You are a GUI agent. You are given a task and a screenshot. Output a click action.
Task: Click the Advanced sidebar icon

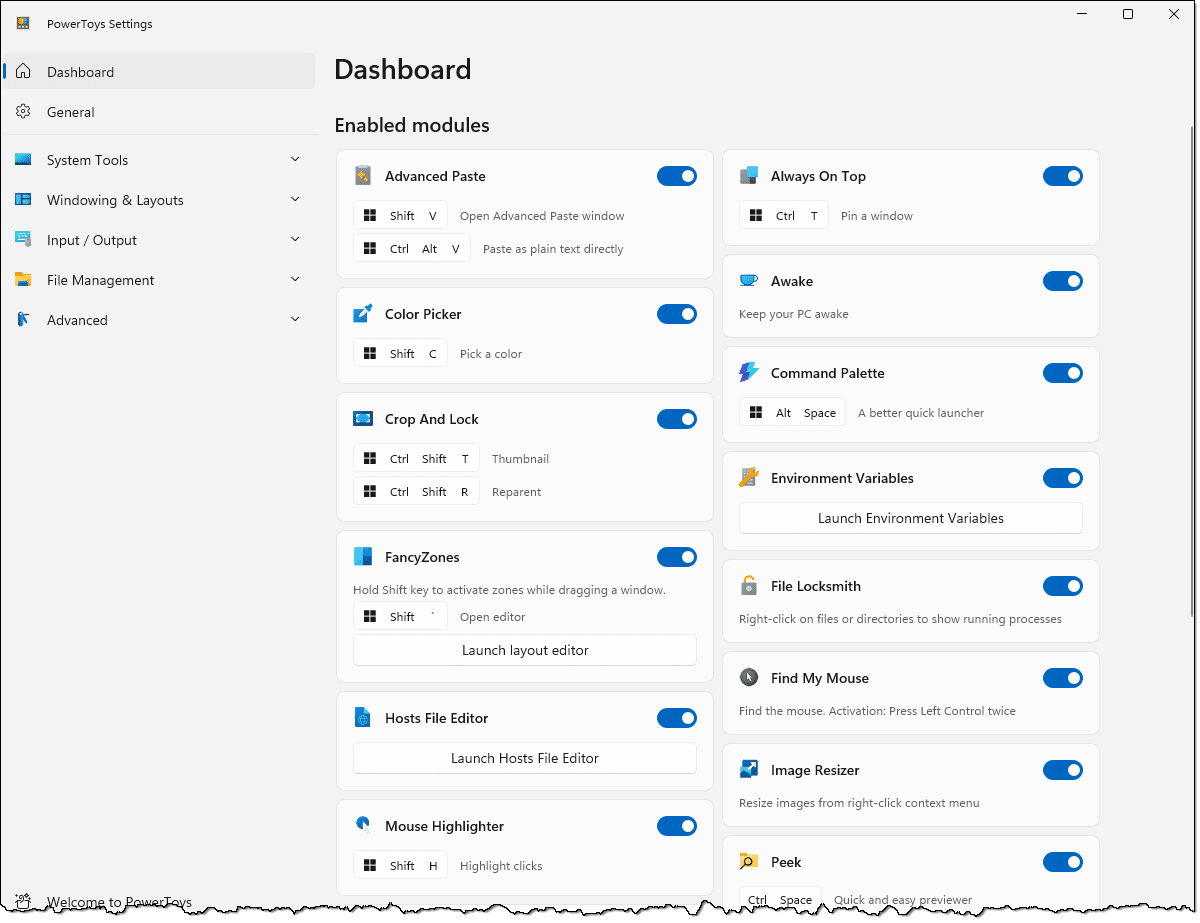(x=24, y=320)
